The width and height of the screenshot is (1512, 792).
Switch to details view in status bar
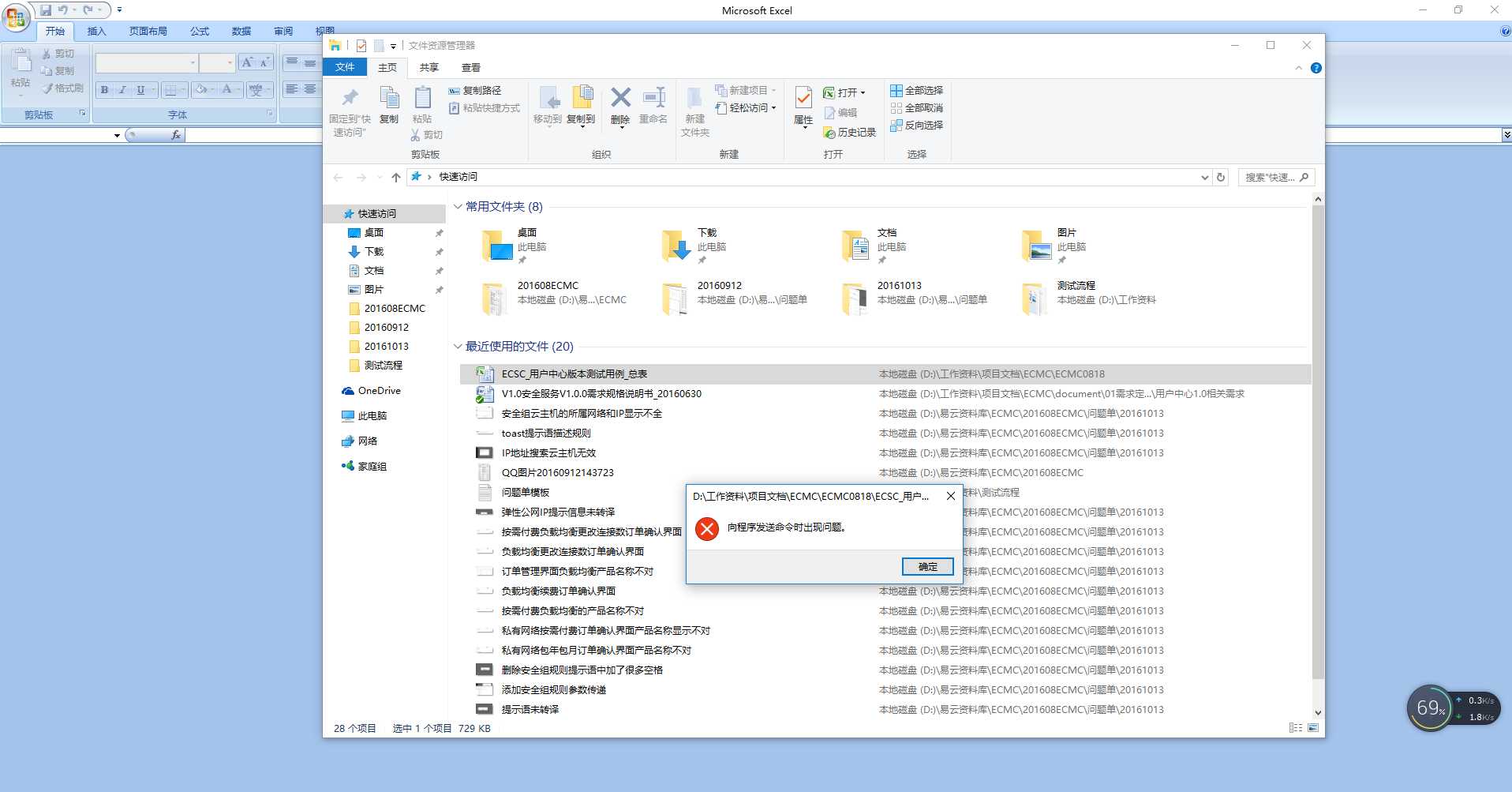pos(1296,728)
